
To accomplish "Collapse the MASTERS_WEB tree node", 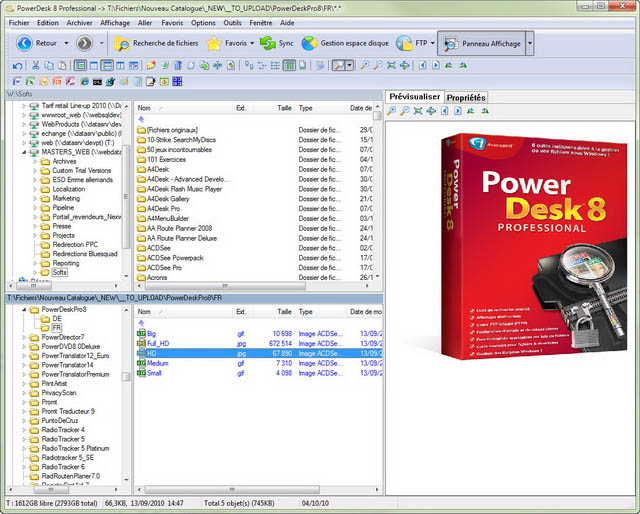I will point(24,152).
